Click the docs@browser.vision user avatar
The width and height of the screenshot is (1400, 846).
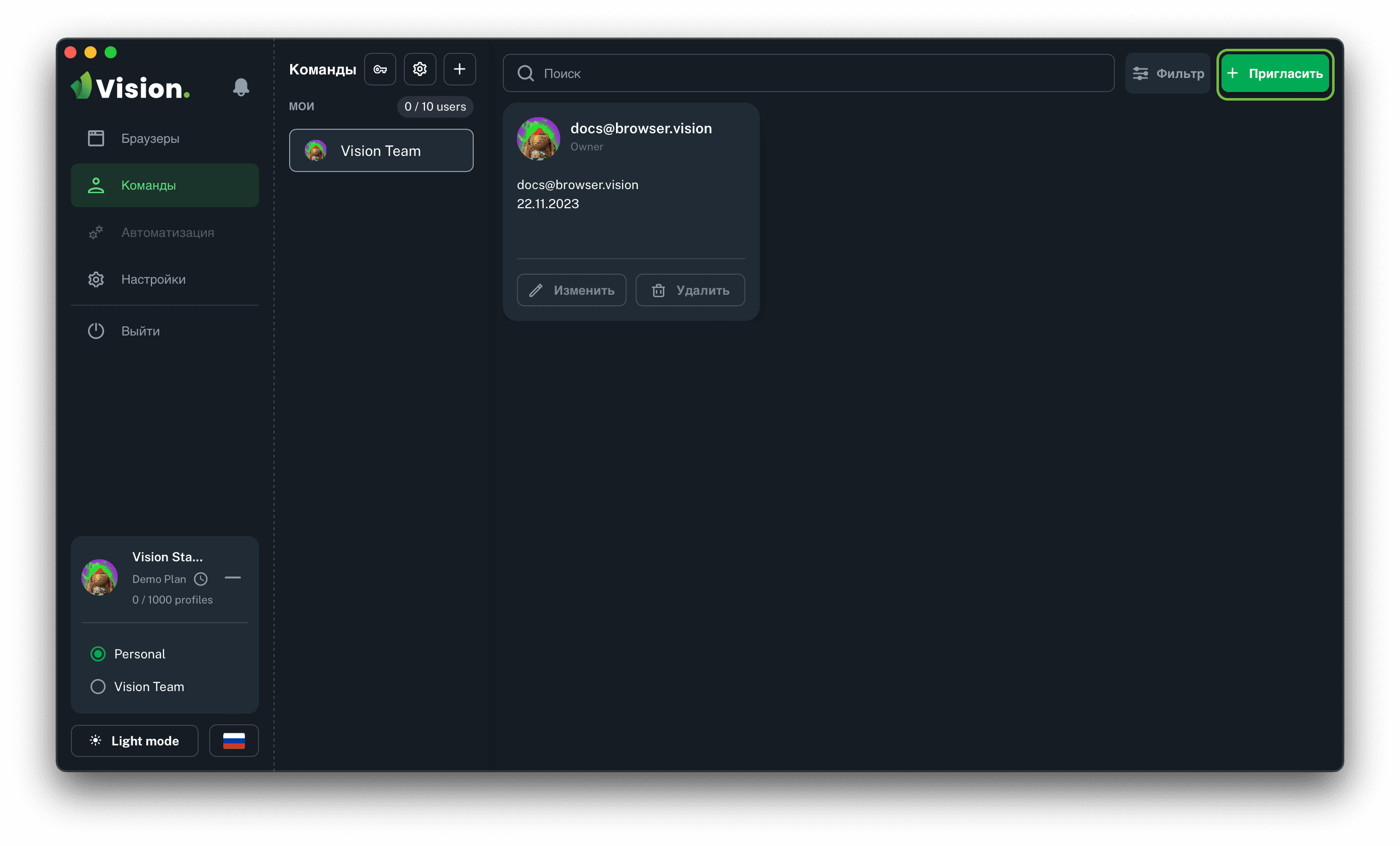[x=538, y=138]
